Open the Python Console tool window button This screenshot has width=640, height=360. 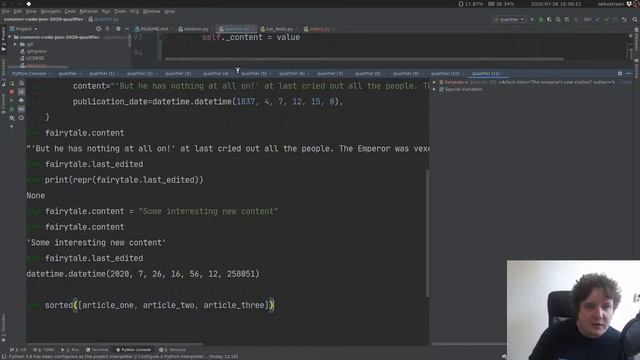pyautogui.click(x=133, y=350)
